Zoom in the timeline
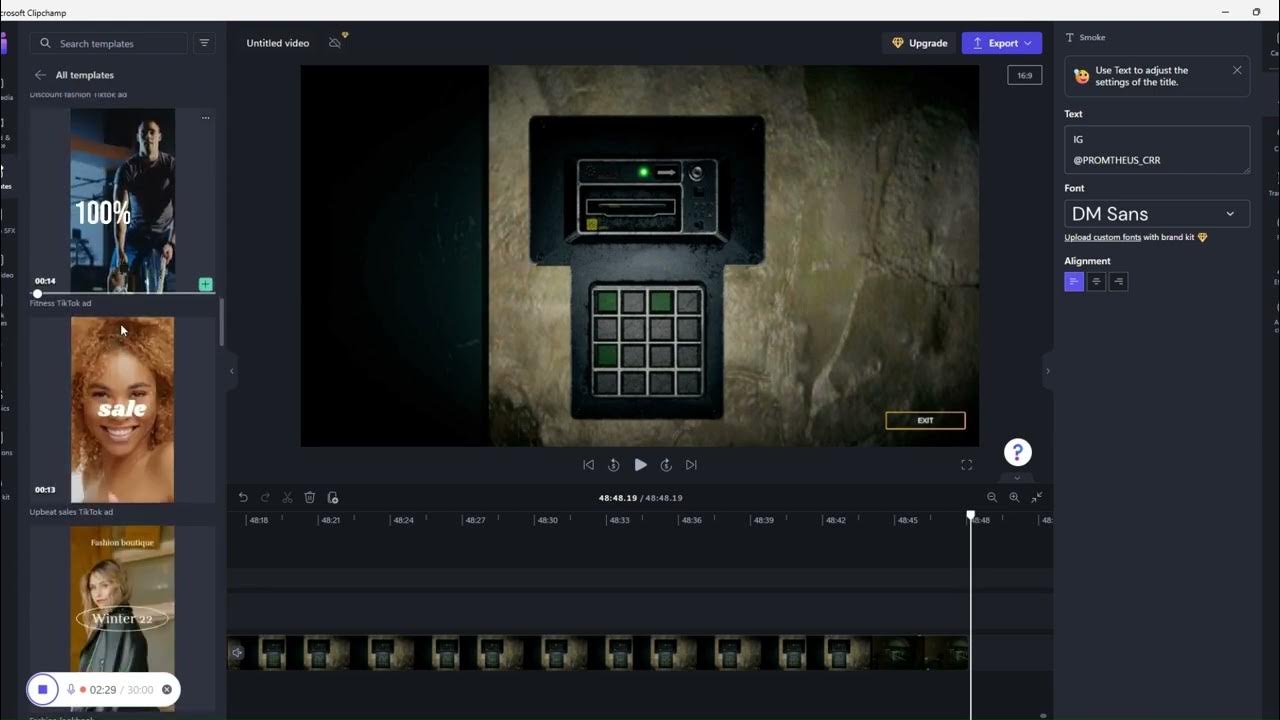The image size is (1280, 720). [1014, 497]
